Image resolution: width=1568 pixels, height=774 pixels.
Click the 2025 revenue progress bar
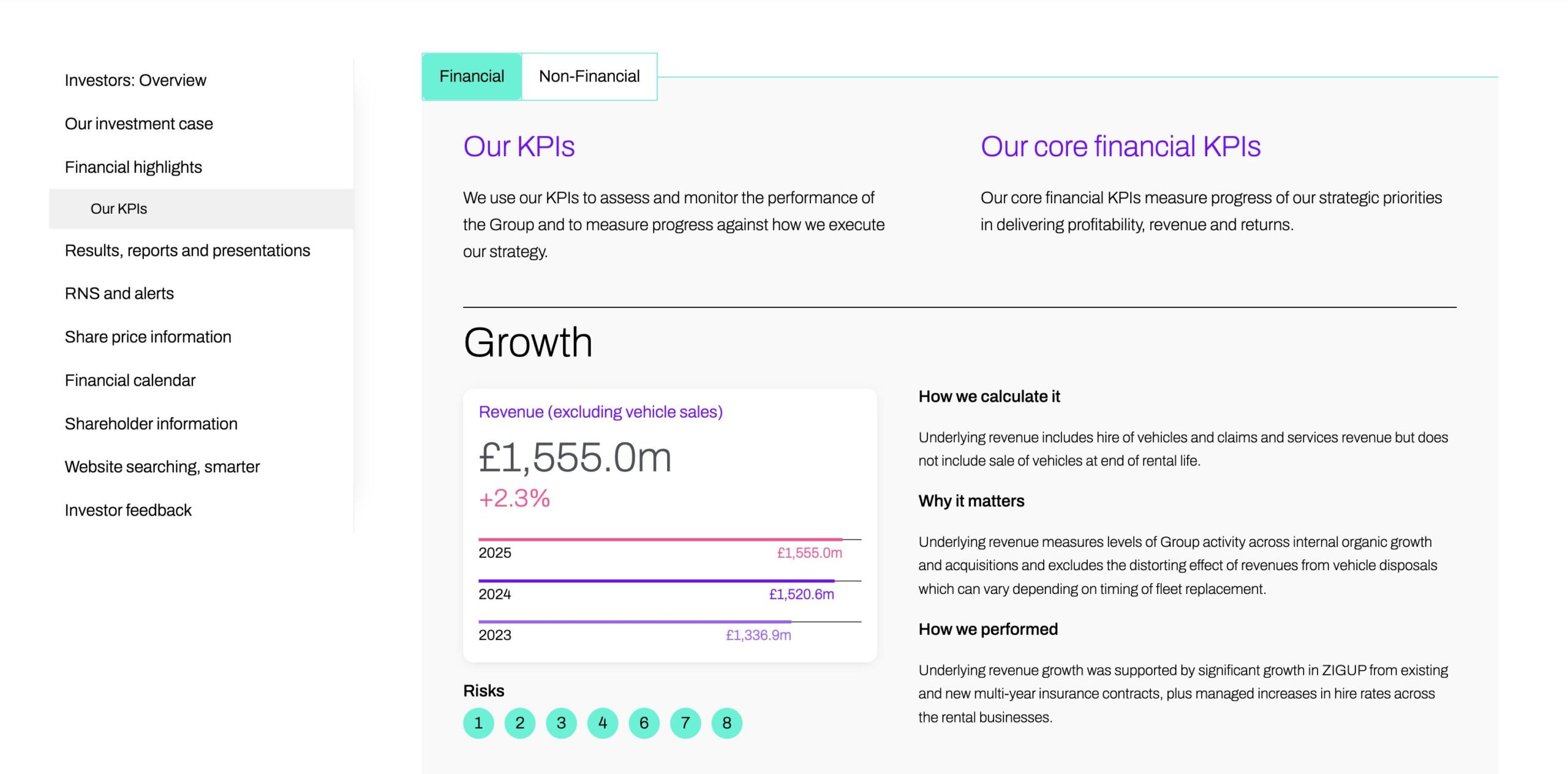click(x=660, y=539)
